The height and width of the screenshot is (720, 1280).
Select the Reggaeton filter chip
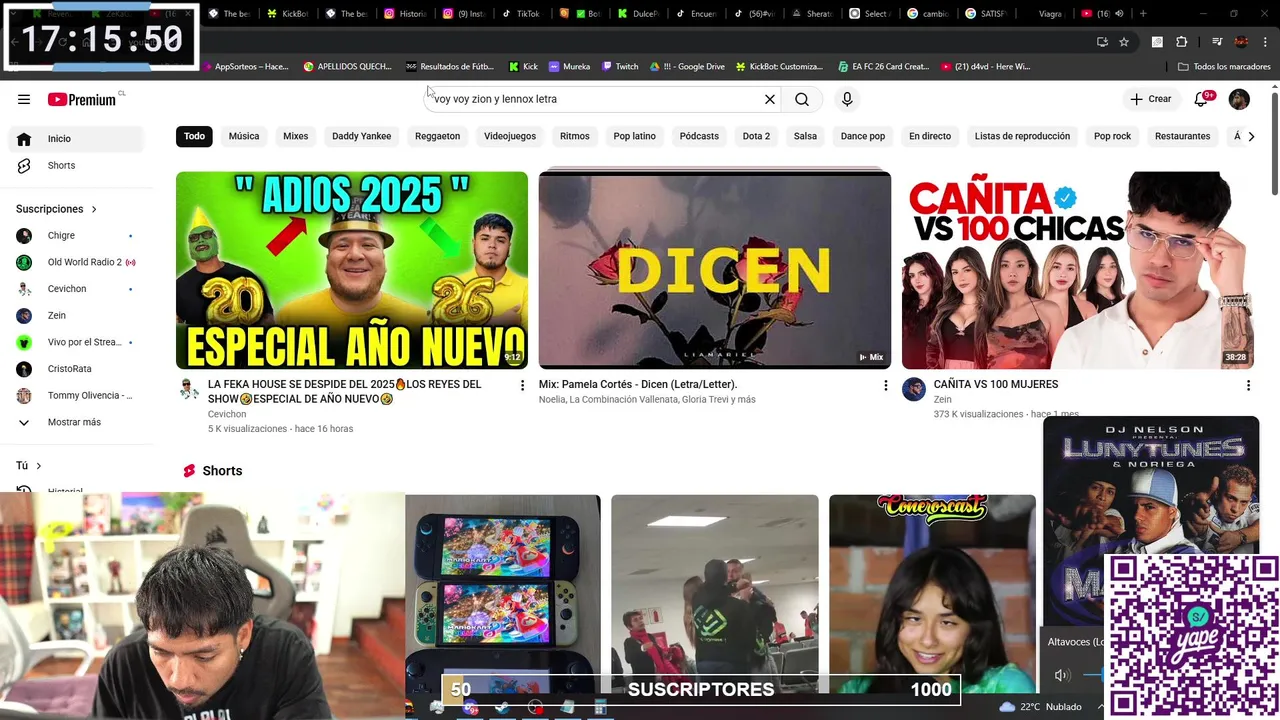click(x=438, y=136)
